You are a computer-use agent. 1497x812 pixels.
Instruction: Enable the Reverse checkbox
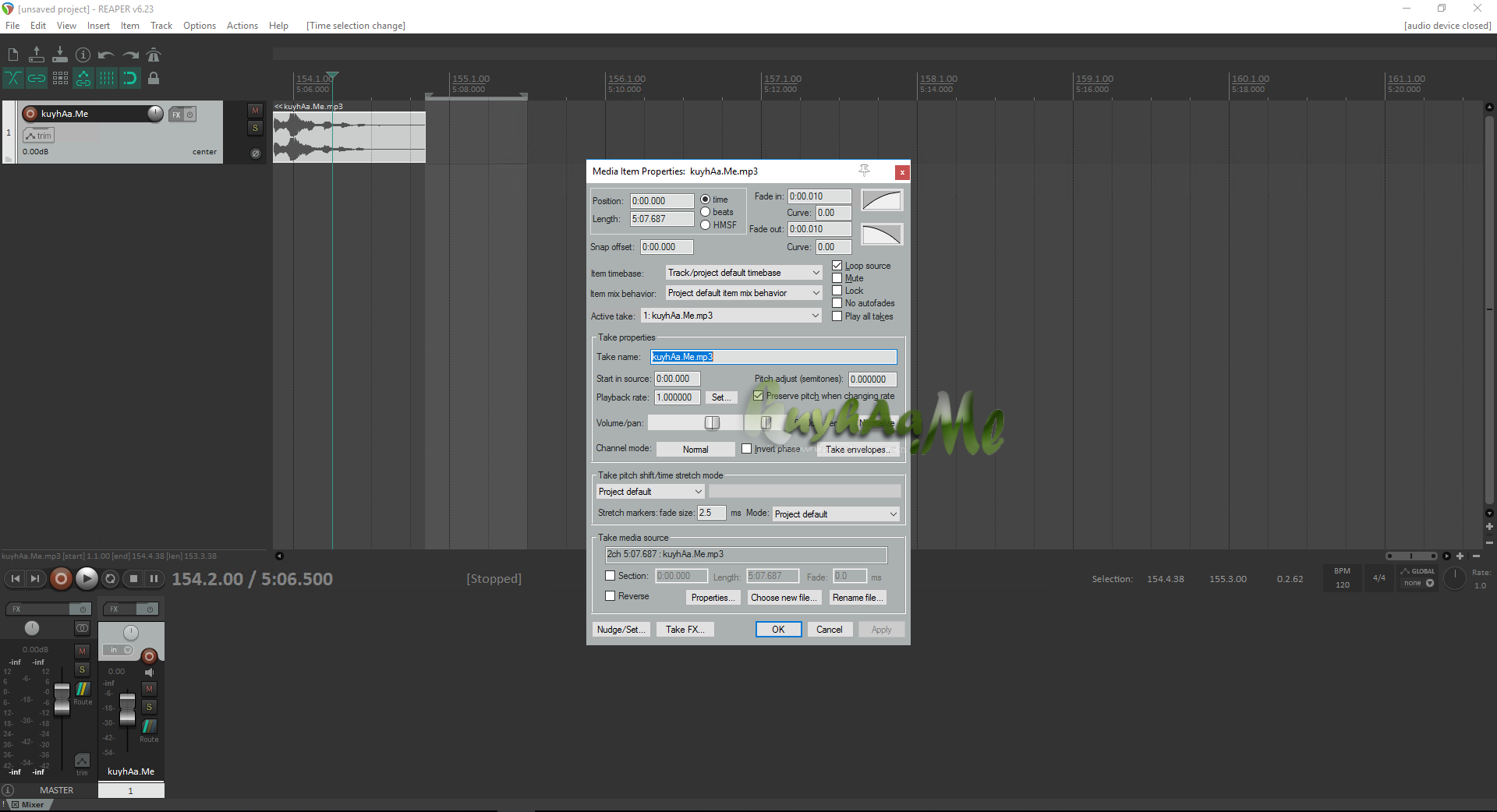(x=610, y=596)
